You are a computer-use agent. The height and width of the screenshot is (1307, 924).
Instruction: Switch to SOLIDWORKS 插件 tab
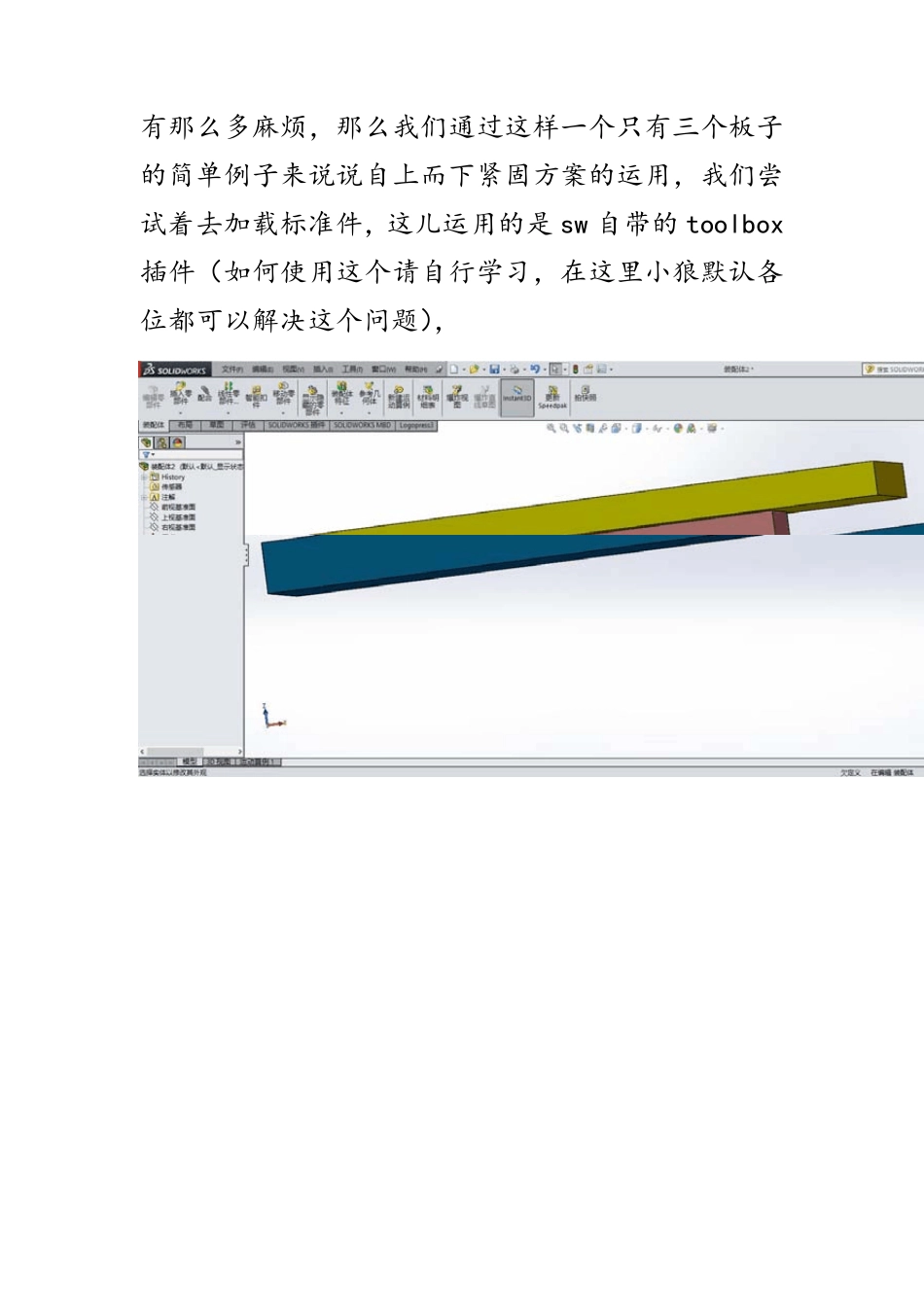tap(297, 426)
